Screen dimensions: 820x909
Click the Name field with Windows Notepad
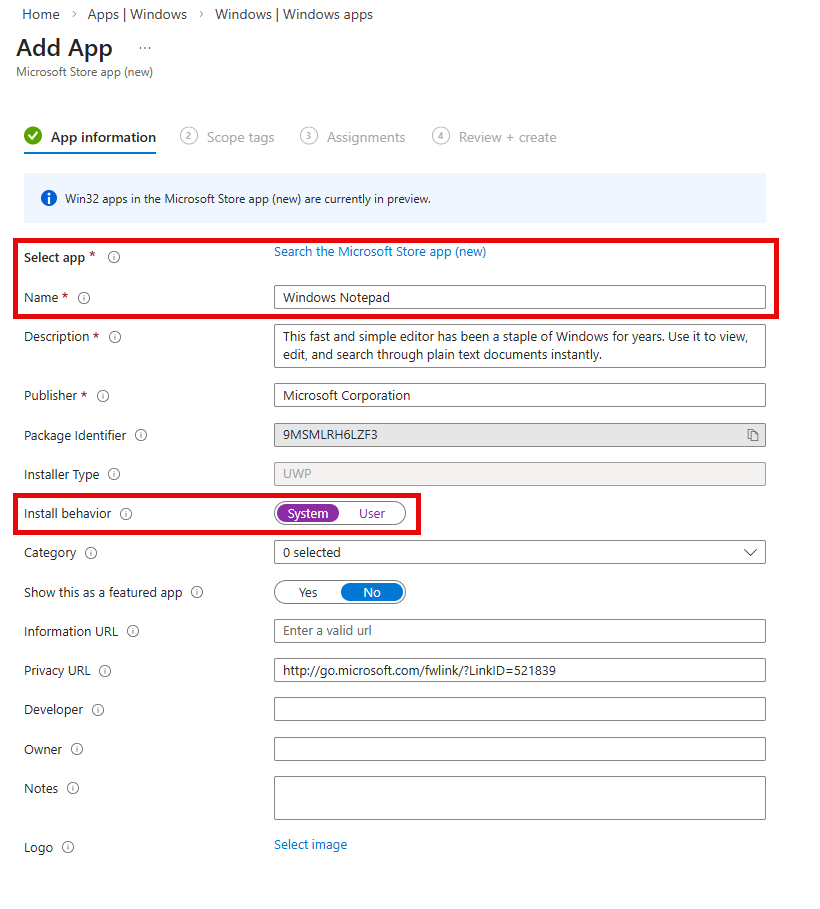pyautogui.click(x=520, y=297)
